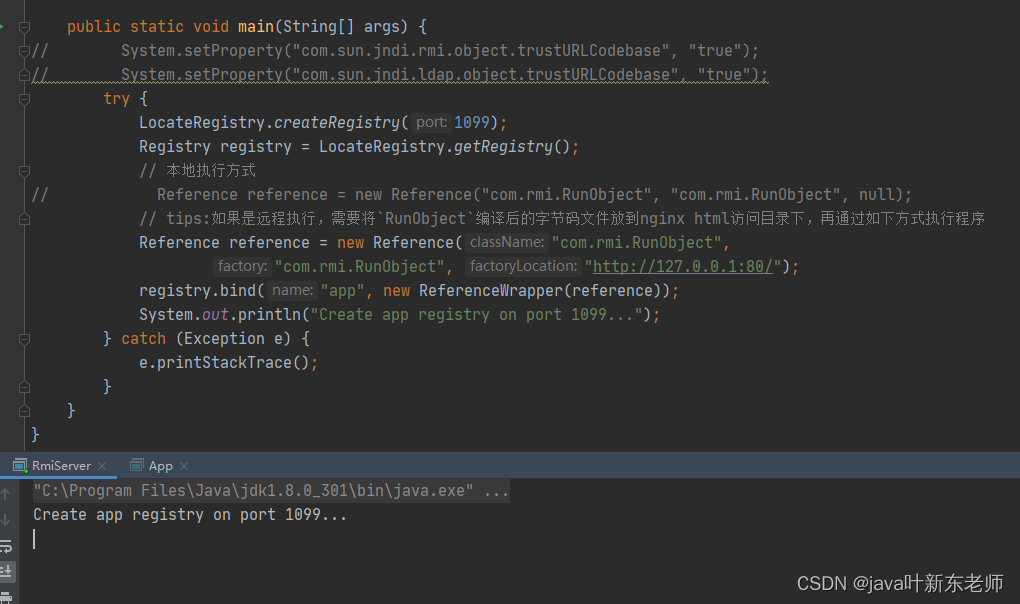
Task: Click the tips comment about RunObject
Action: coord(562,219)
